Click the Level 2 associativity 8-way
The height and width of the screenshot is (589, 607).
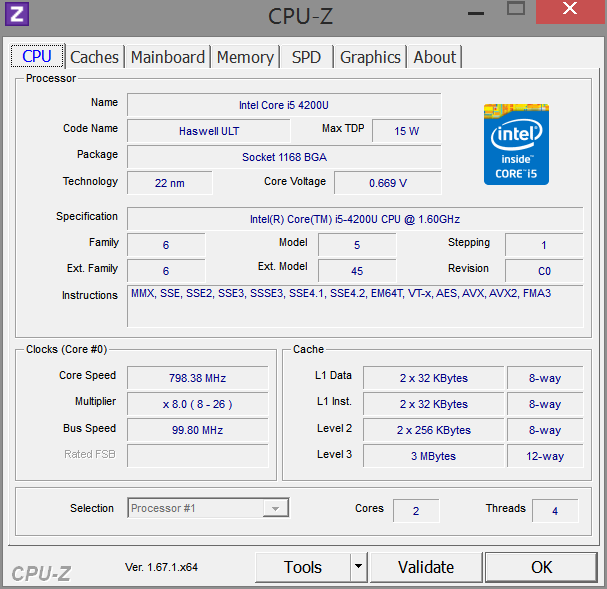pyautogui.click(x=545, y=430)
